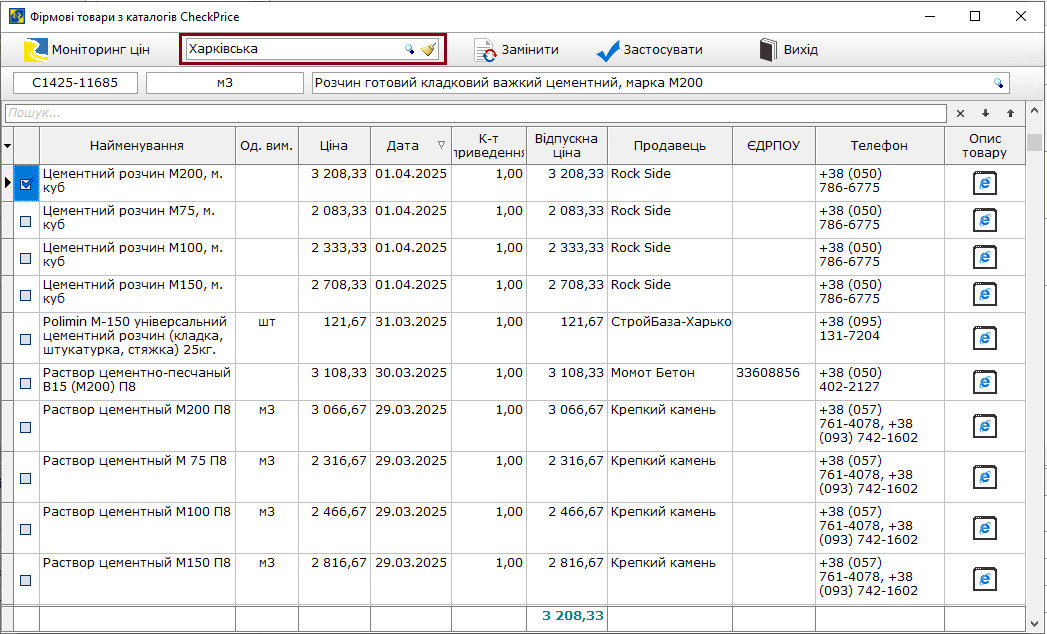This screenshot has height=634, width=1047.
Task: Click the К-т приведення column header
Action: pyautogui.click(x=489, y=146)
